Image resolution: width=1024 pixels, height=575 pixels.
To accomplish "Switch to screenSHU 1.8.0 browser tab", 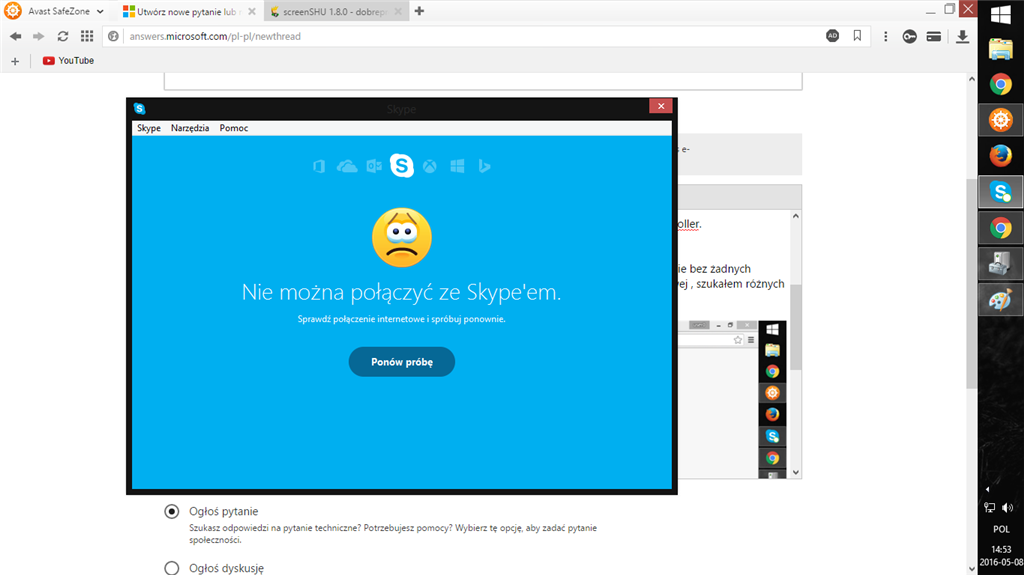I will tap(336, 11).
